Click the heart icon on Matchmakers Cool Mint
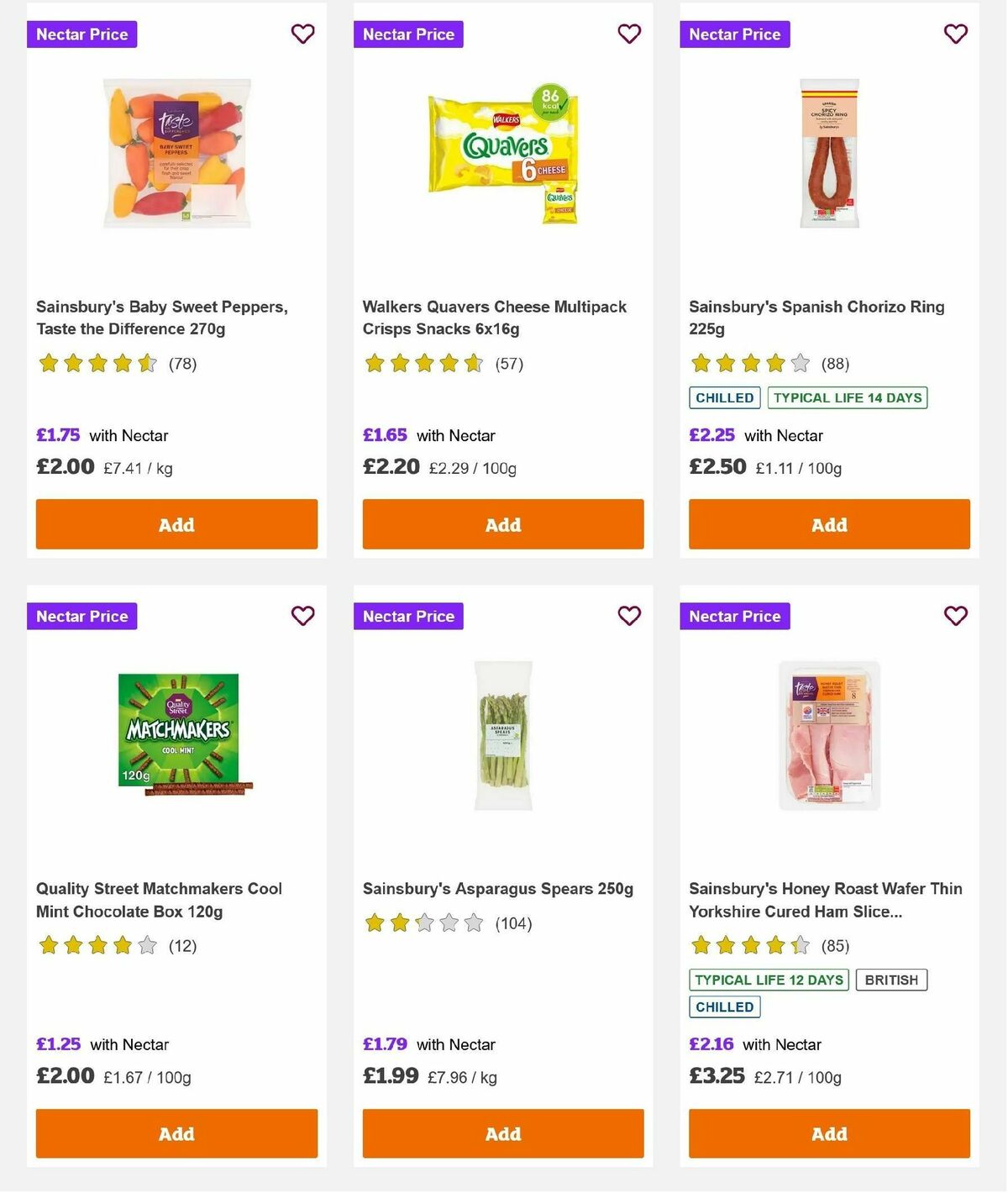The image size is (1008, 1193). point(302,616)
